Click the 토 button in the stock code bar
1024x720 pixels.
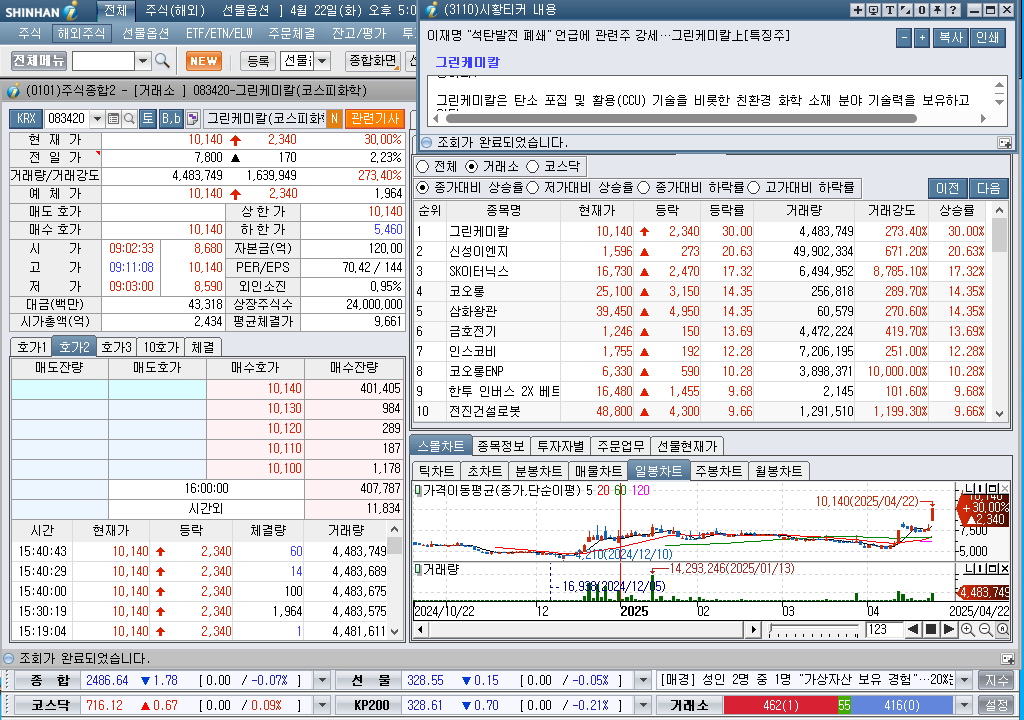[x=148, y=118]
